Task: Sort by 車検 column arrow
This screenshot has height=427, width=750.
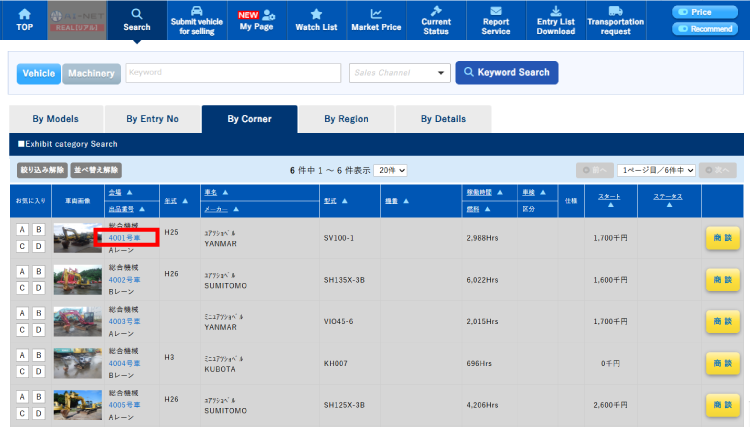Action: 543,192
